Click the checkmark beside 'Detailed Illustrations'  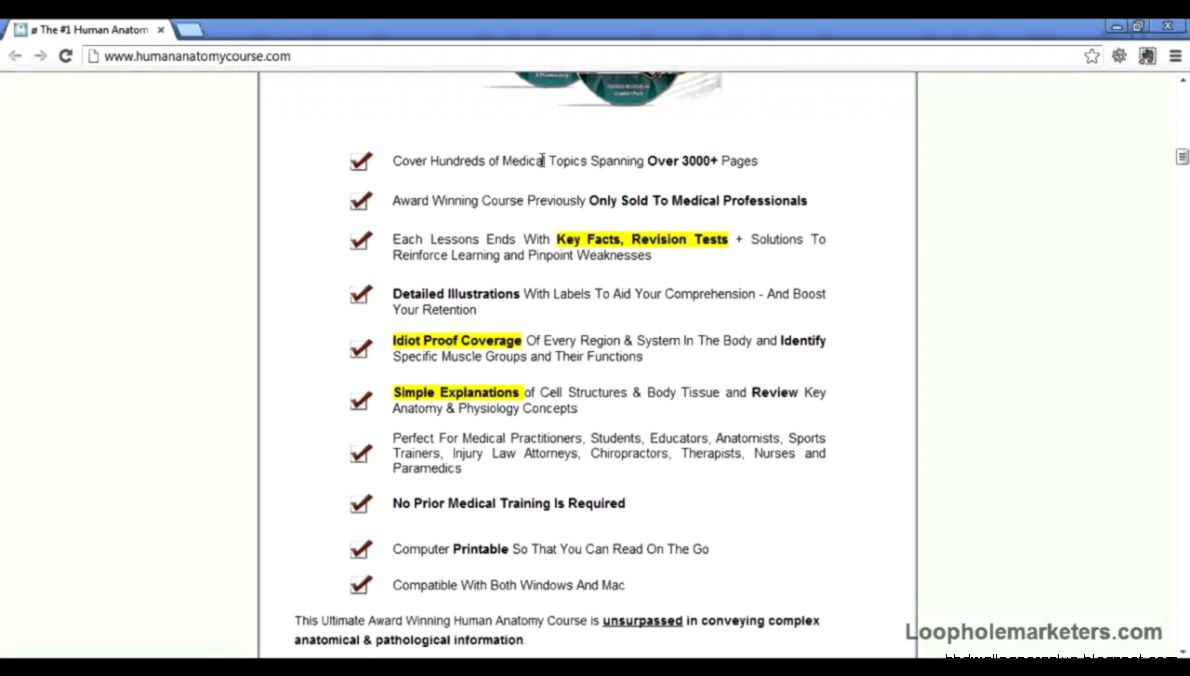(x=361, y=294)
